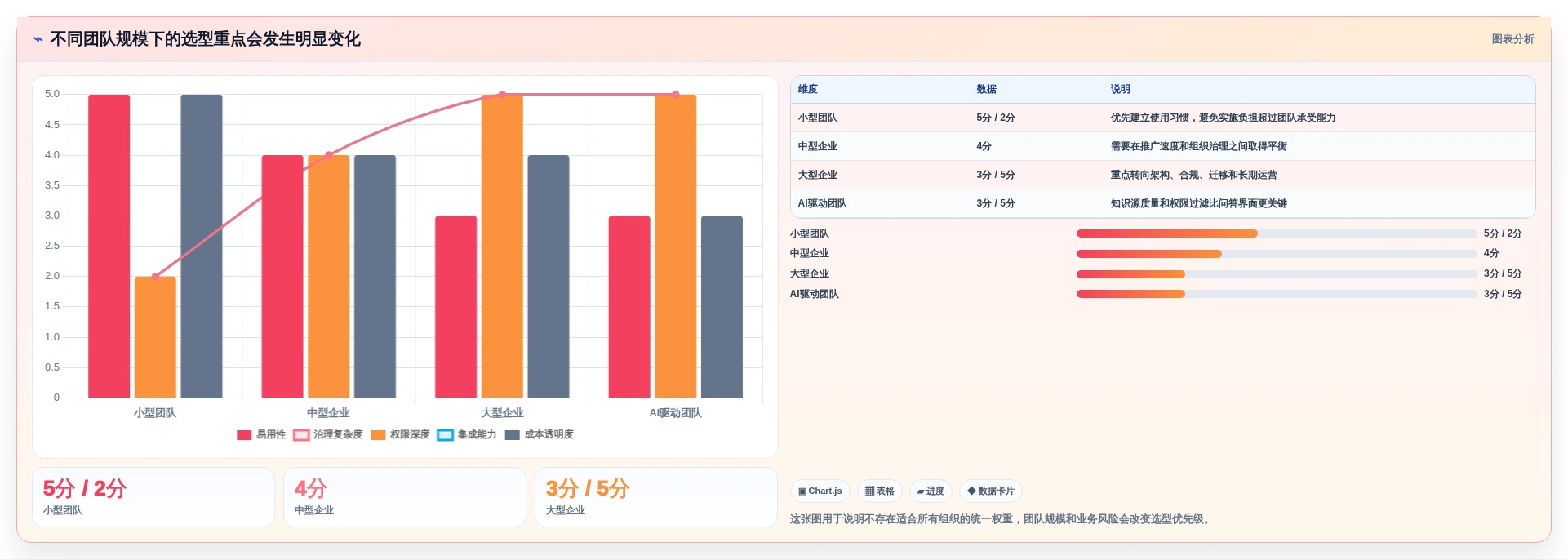Click the tall orange bar for AI驱动团队

tap(676, 246)
